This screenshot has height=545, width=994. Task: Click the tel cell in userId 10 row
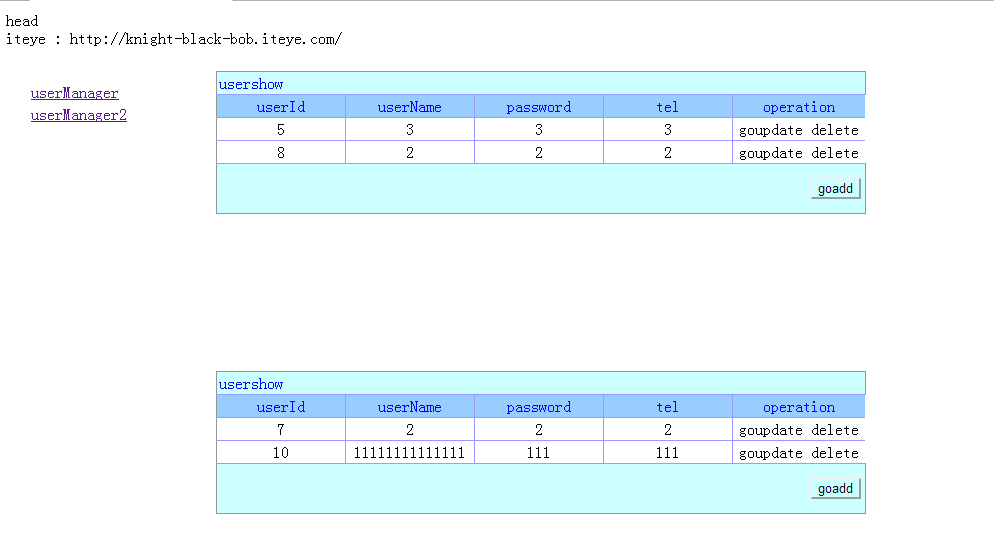tap(668, 452)
